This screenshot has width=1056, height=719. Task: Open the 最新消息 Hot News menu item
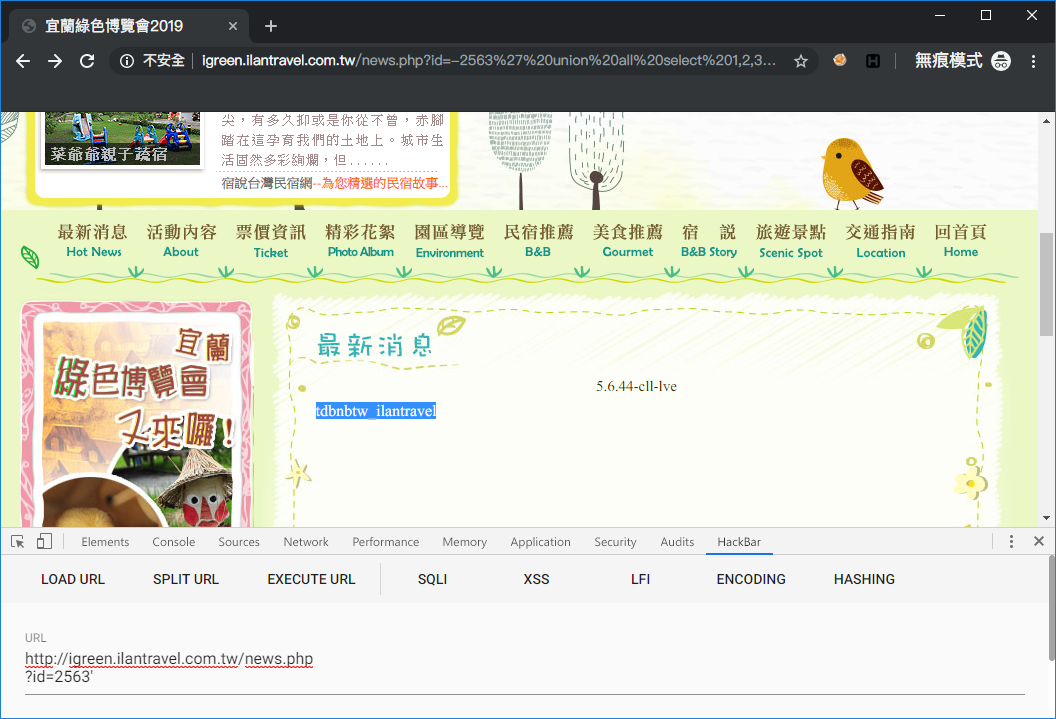tap(93, 241)
